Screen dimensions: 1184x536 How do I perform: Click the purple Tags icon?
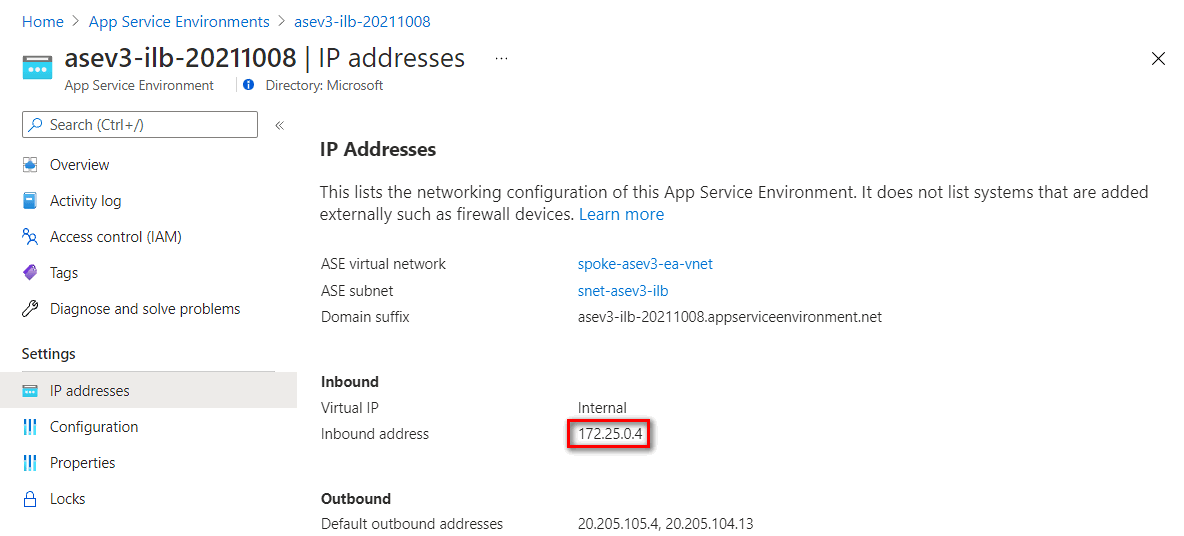[30, 273]
